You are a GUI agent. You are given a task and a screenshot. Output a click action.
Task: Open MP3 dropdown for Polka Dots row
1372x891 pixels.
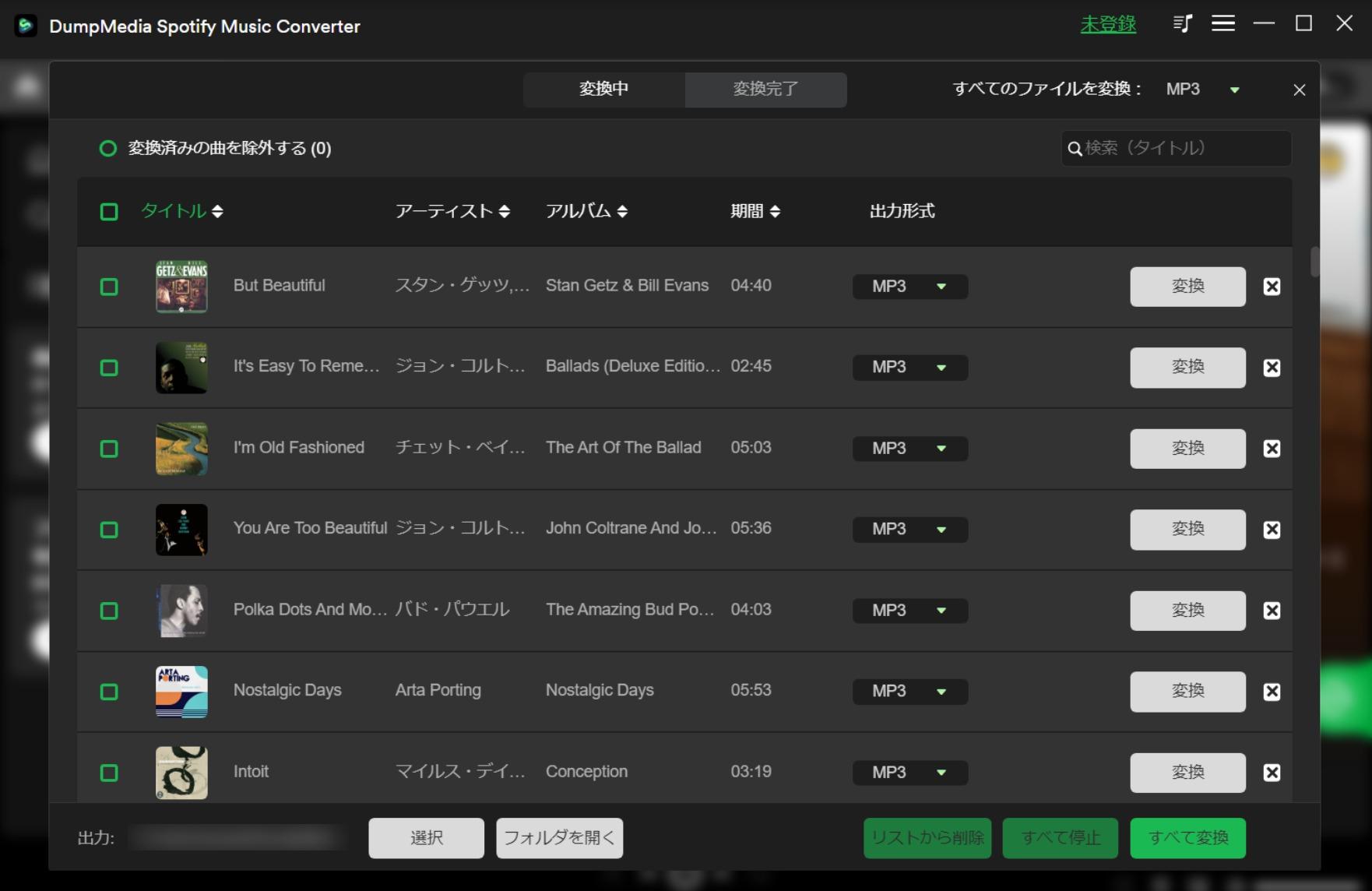(910, 611)
